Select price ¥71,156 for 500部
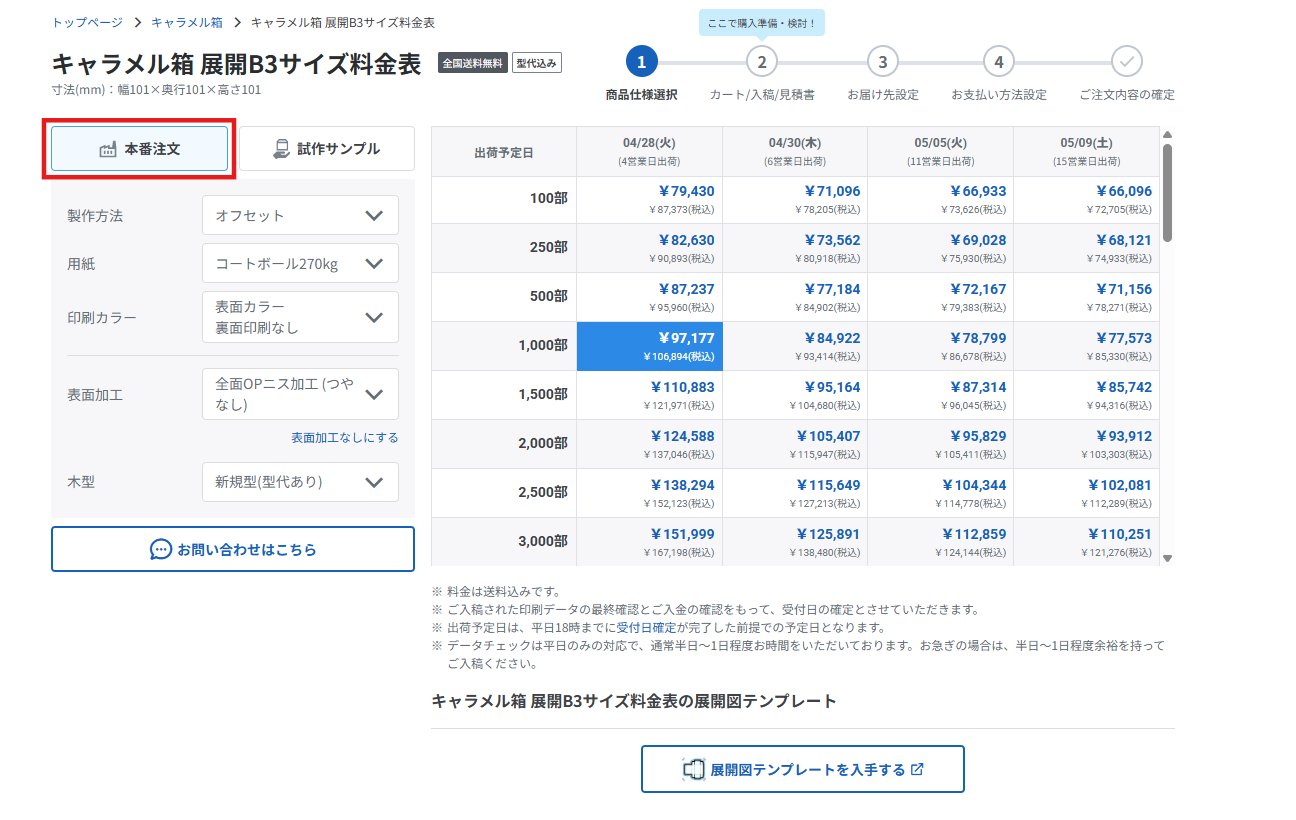 click(1087, 297)
